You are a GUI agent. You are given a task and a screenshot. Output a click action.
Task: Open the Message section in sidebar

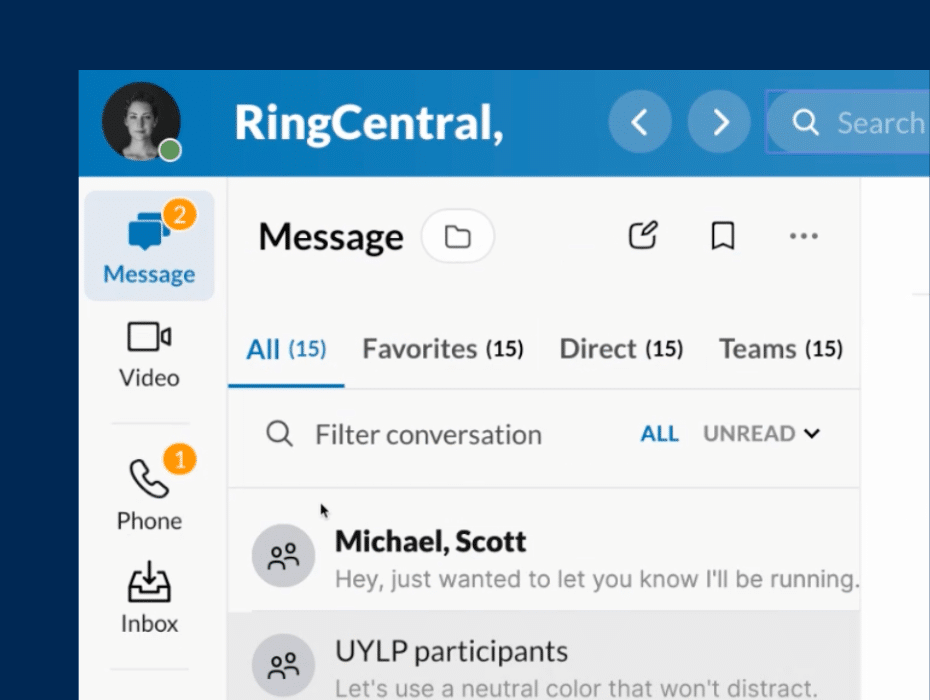pyautogui.click(x=149, y=246)
